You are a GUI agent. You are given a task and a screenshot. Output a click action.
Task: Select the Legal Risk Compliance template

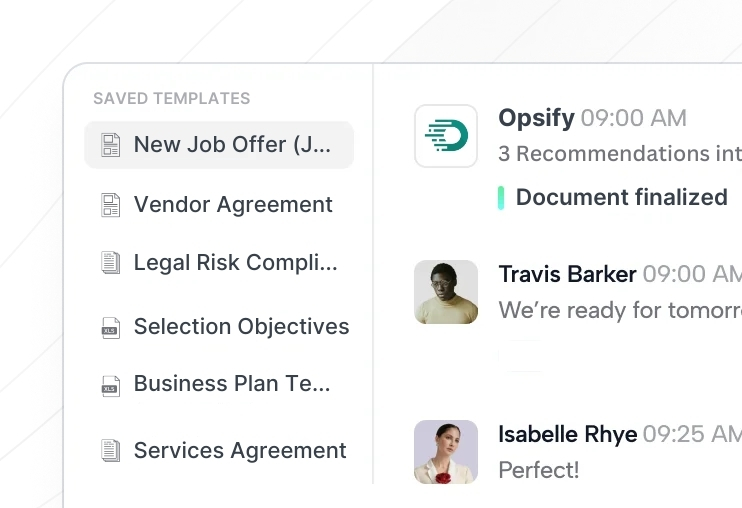coord(236,263)
